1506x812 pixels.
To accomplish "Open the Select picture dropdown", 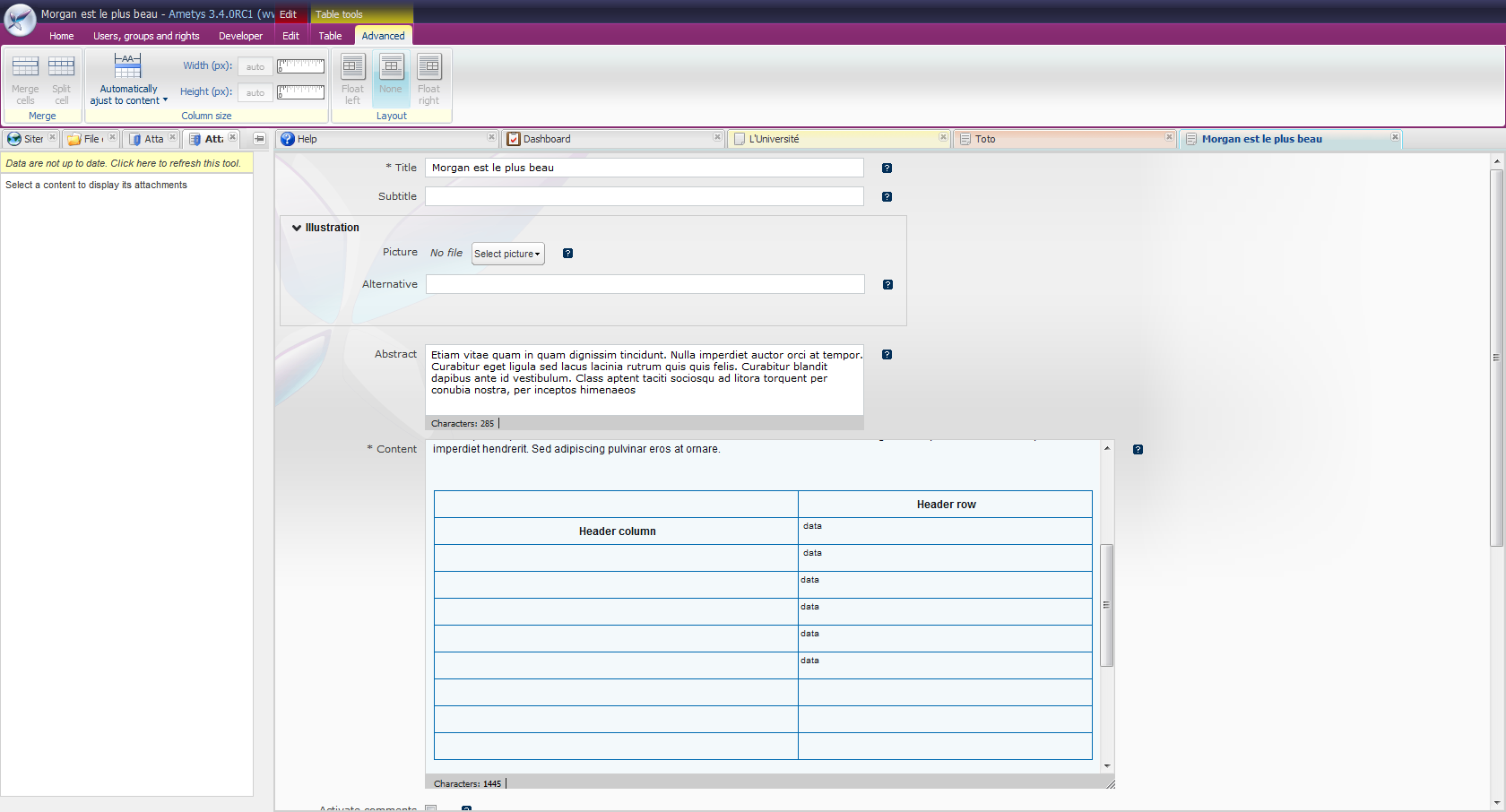I will point(507,254).
